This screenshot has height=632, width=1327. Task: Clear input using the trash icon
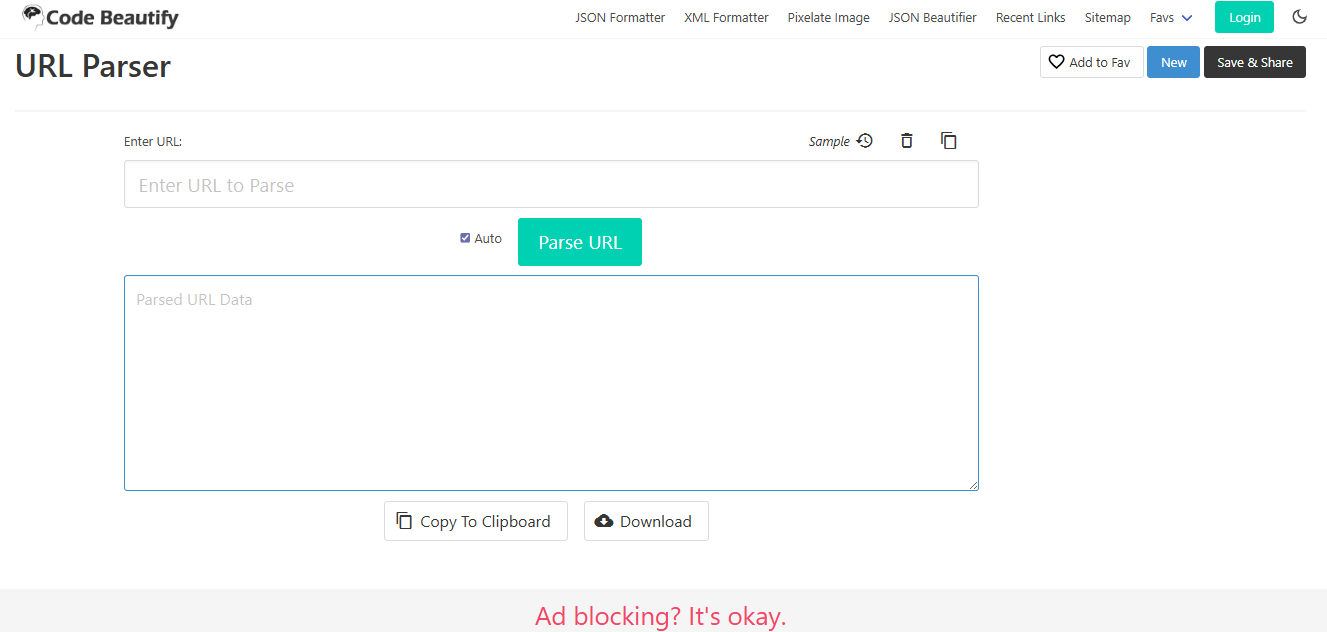[x=906, y=141]
